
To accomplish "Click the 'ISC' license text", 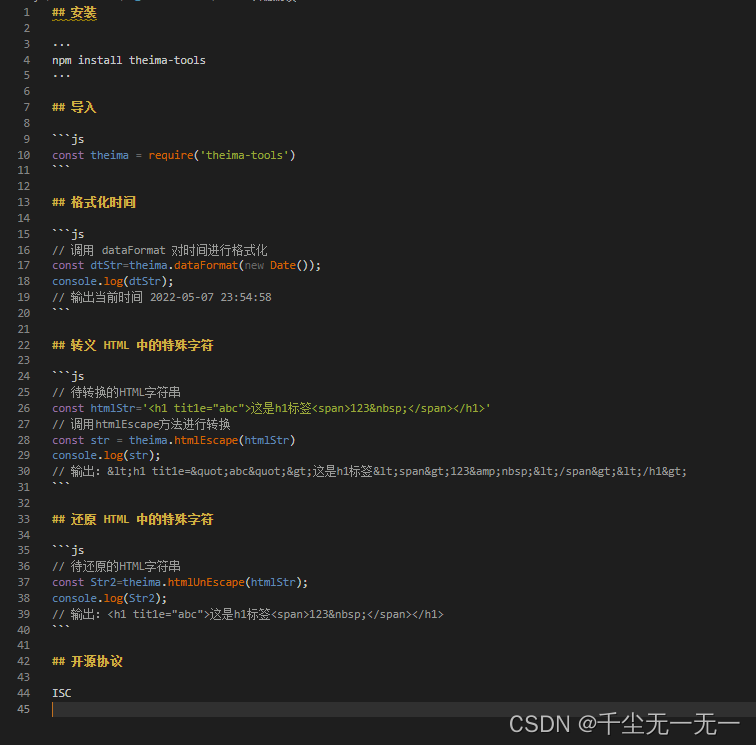I will 62,693.
